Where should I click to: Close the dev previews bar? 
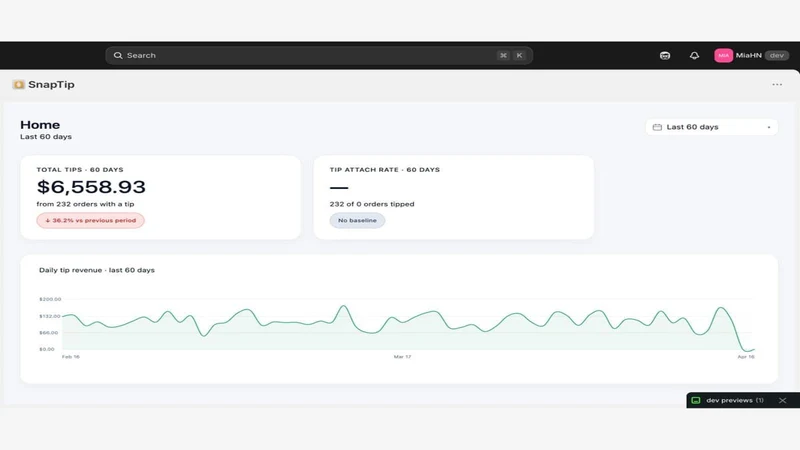[783, 401]
